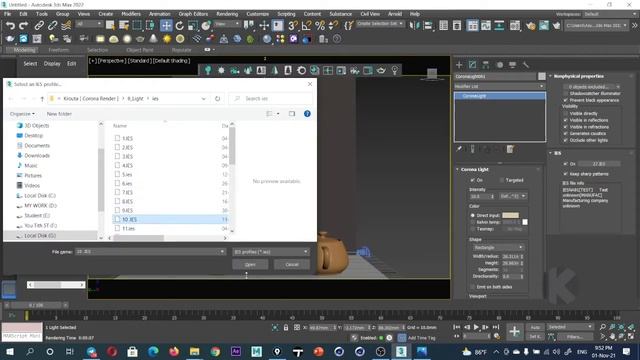This screenshot has width=640, height=360.
Task: Select the Direct input color radio
Action: click(x=473, y=215)
